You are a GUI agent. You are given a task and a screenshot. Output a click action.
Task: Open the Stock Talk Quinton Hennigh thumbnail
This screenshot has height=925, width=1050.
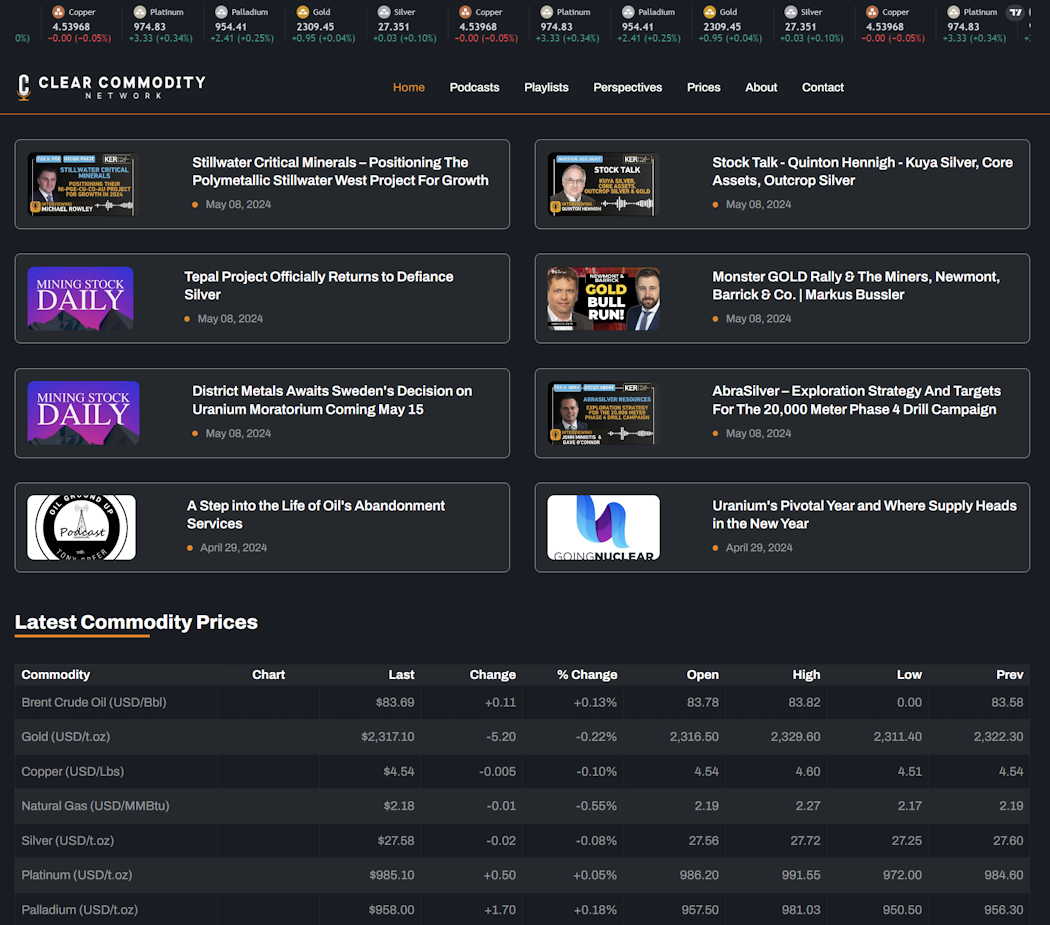pyautogui.click(x=603, y=185)
